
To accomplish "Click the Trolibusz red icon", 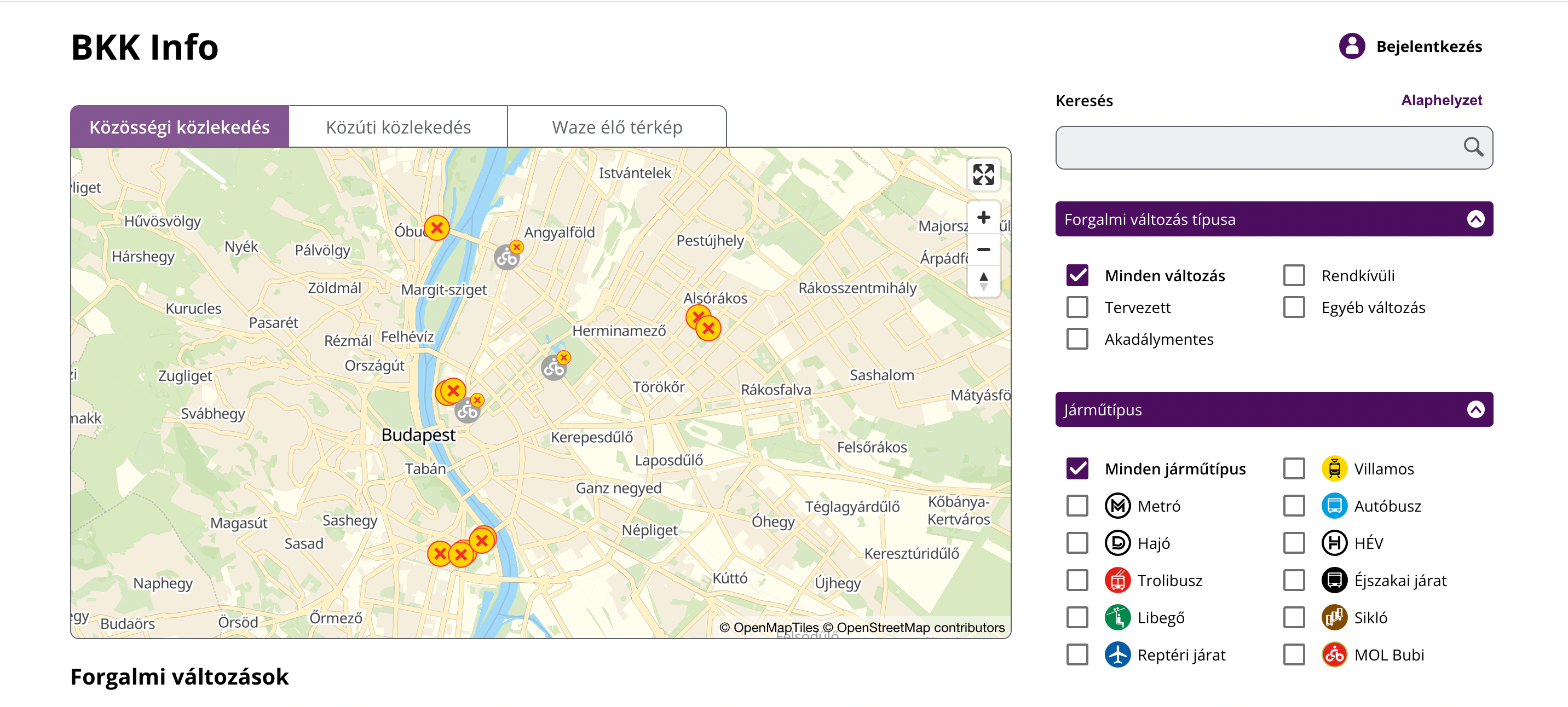I will click(x=1117, y=581).
